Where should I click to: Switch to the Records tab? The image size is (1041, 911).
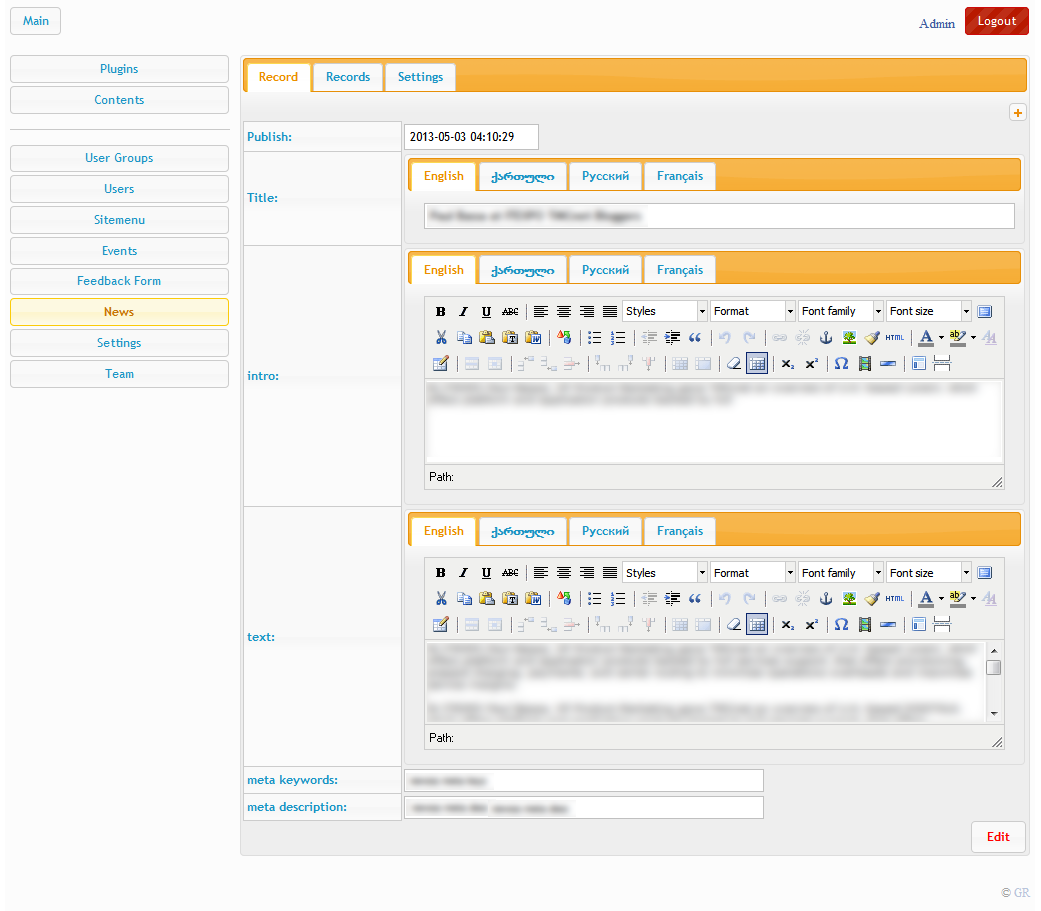pyautogui.click(x=348, y=77)
